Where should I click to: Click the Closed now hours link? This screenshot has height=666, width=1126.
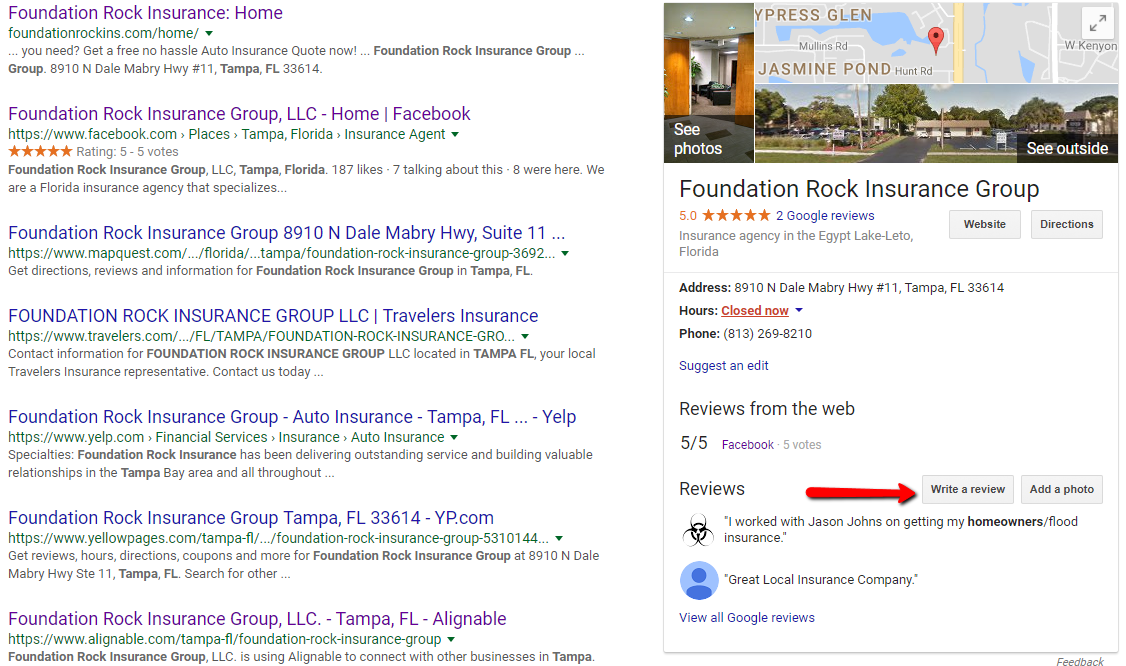pyautogui.click(x=755, y=310)
